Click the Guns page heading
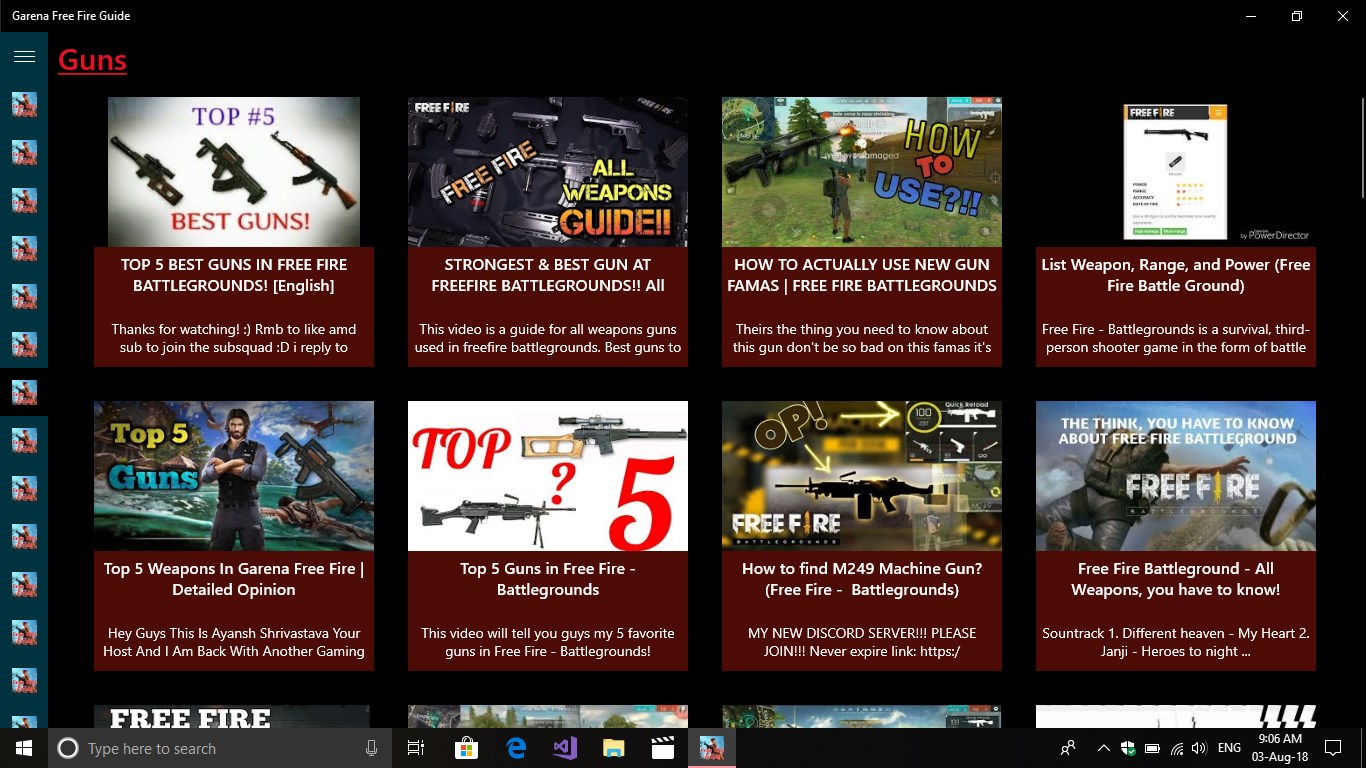1366x768 pixels. tap(92, 60)
